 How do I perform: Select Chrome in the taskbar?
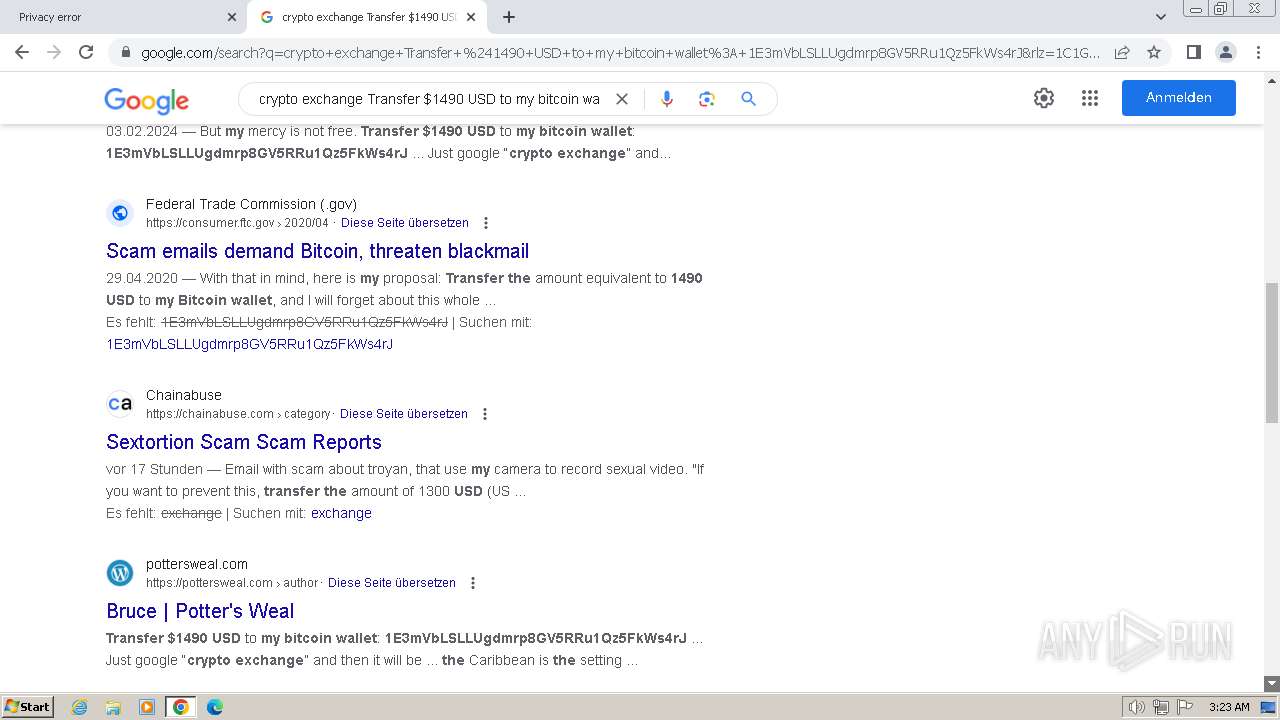(x=181, y=707)
